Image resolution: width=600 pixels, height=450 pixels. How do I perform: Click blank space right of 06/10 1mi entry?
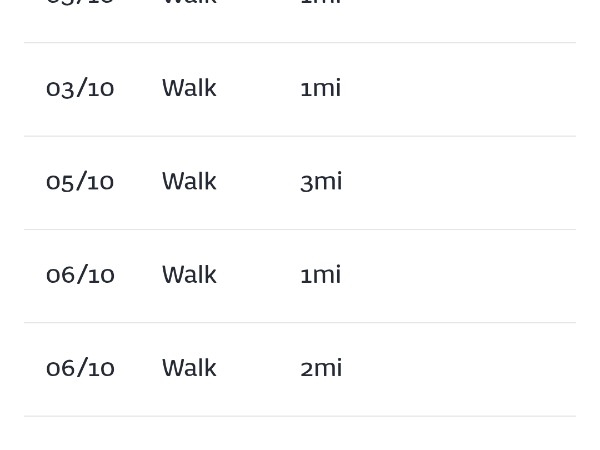pyautogui.click(x=460, y=275)
